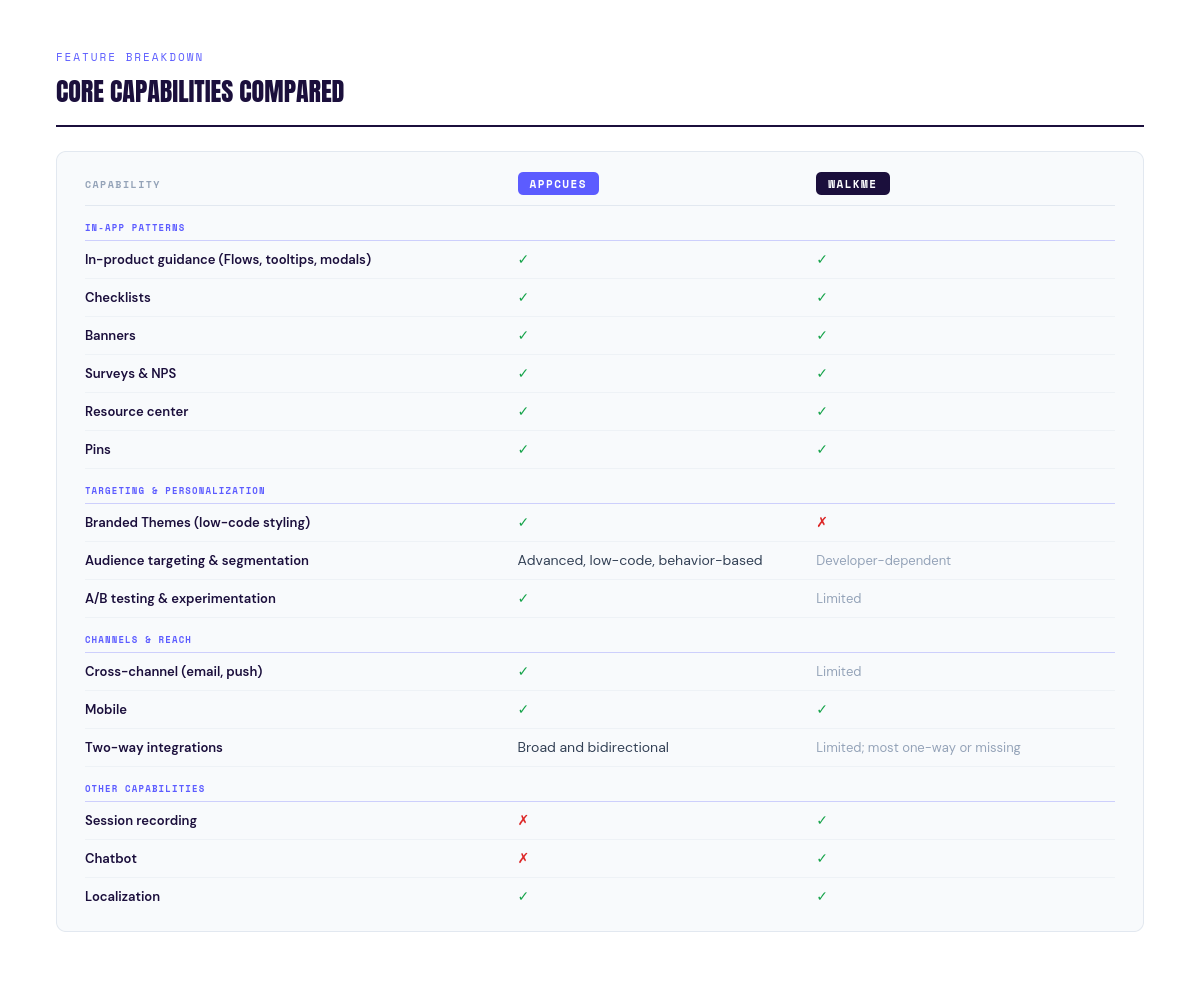Screen dimensions: 1200x990
Task: Click 'Limited; most one-way or missing' cell
Action: point(918,748)
